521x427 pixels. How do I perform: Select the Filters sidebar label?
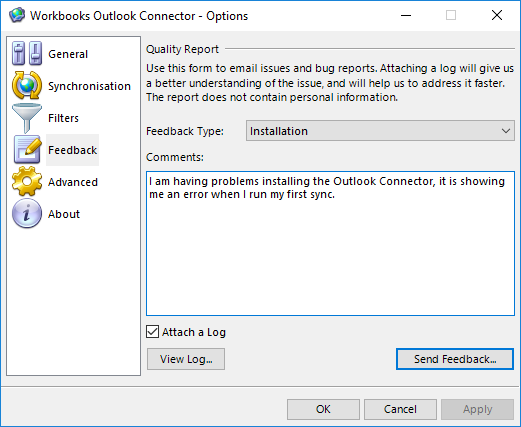[x=63, y=118]
